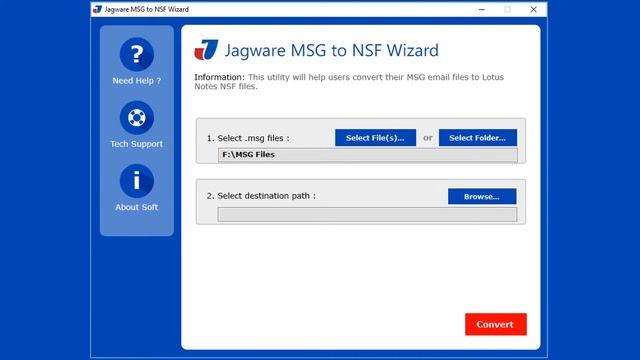Click the Select Folder... button
The image size is (640, 360).
pyautogui.click(x=478, y=138)
